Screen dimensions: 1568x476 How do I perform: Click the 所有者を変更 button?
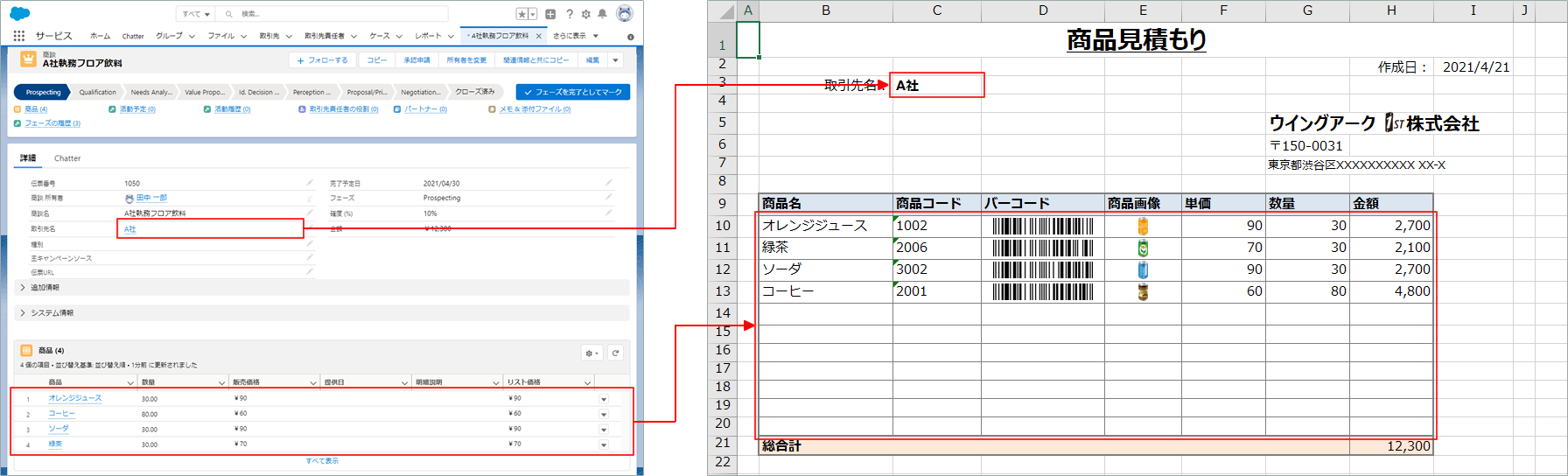(466, 60)
